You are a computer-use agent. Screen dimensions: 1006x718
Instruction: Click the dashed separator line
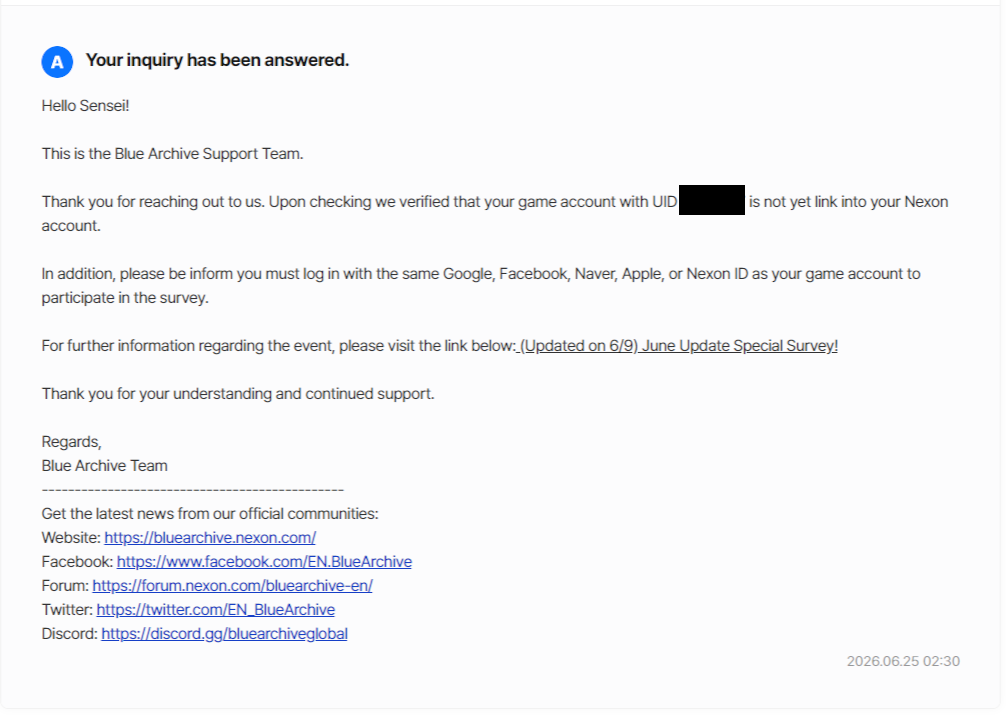point(192,491)
